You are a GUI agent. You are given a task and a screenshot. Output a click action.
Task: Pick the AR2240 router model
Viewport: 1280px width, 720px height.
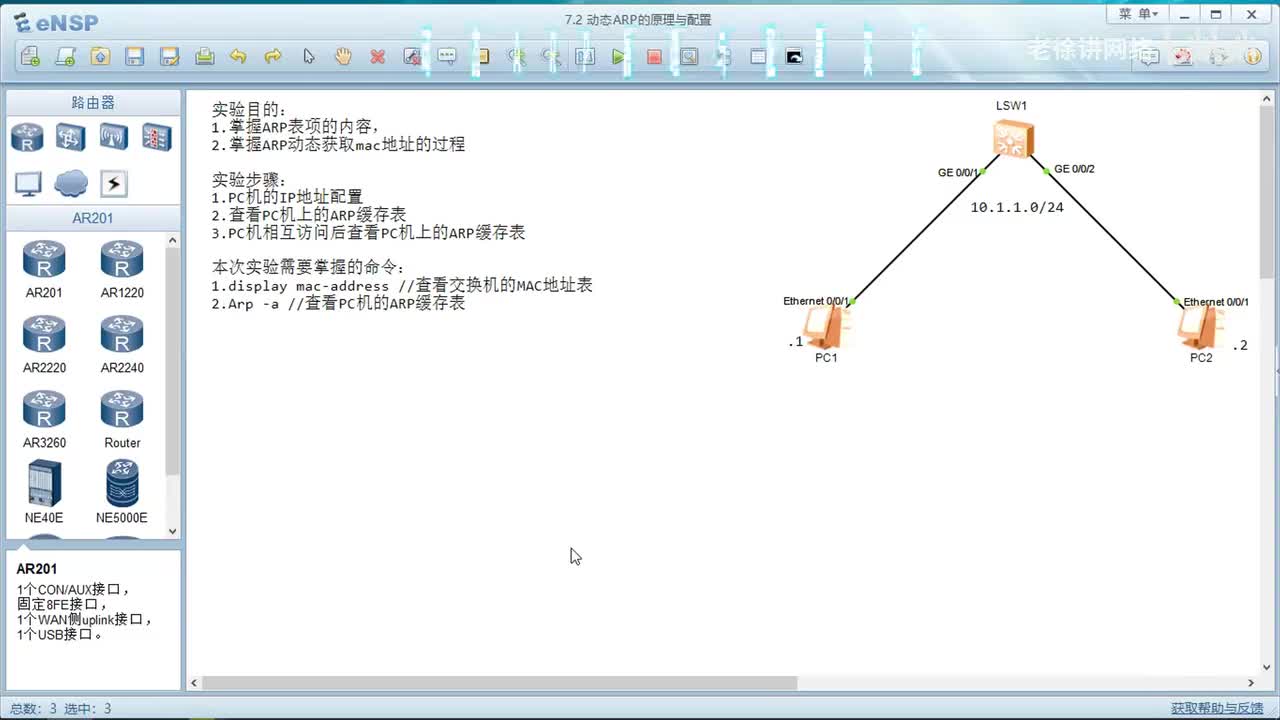[x=122, y=344]
